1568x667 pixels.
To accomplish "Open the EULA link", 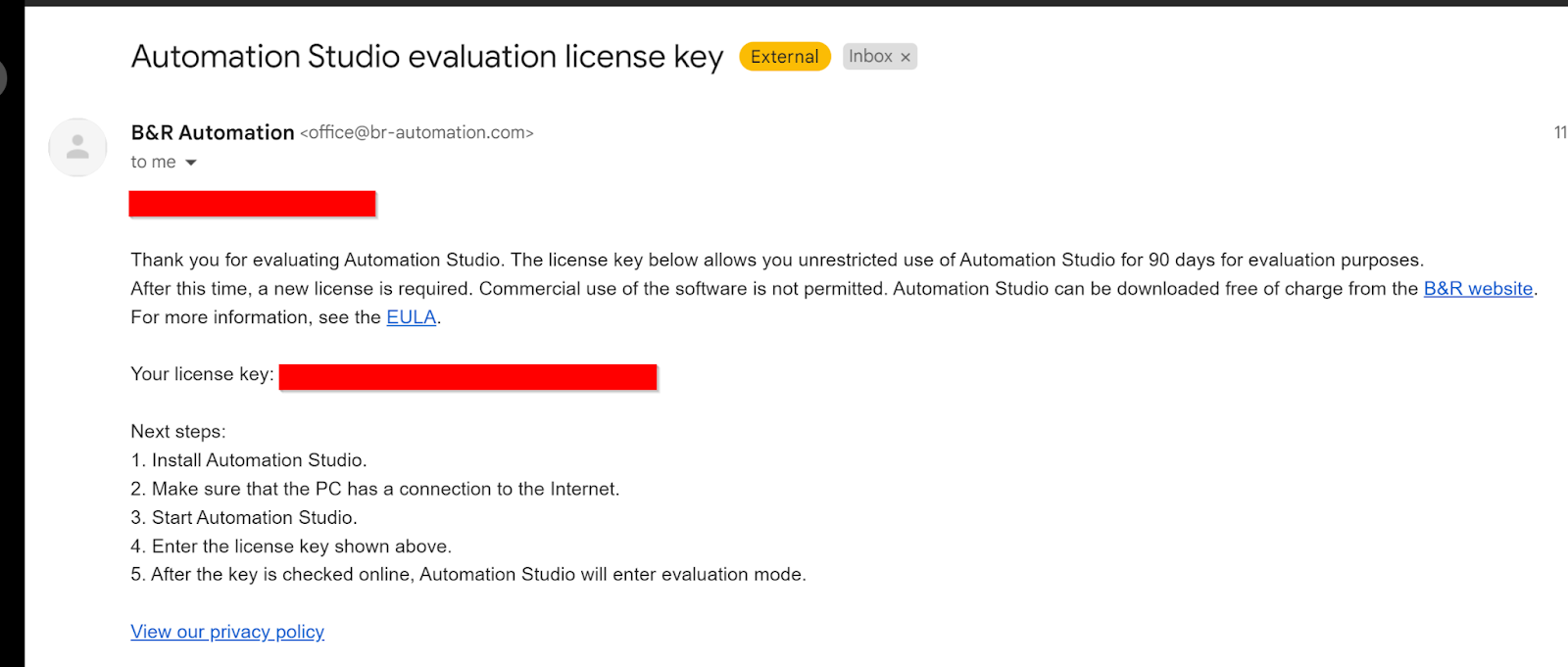I will point(412,317).
